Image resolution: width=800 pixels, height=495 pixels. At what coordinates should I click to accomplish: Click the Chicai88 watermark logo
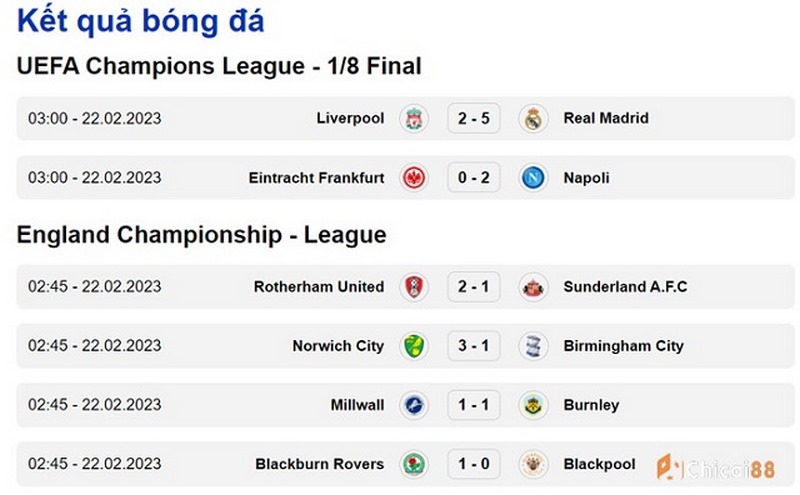716,467
